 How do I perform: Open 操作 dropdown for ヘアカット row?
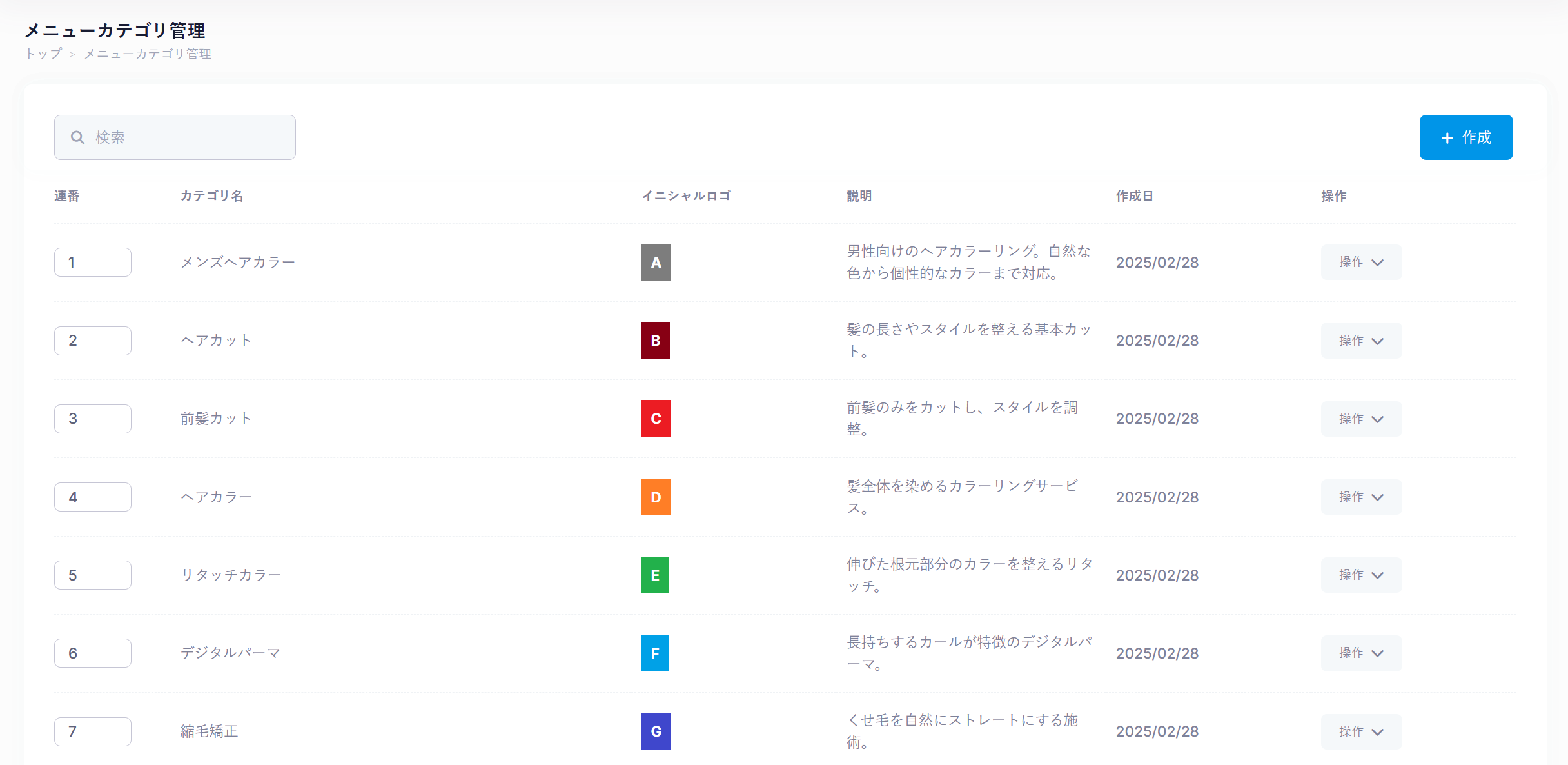[x=1361, y=341]
